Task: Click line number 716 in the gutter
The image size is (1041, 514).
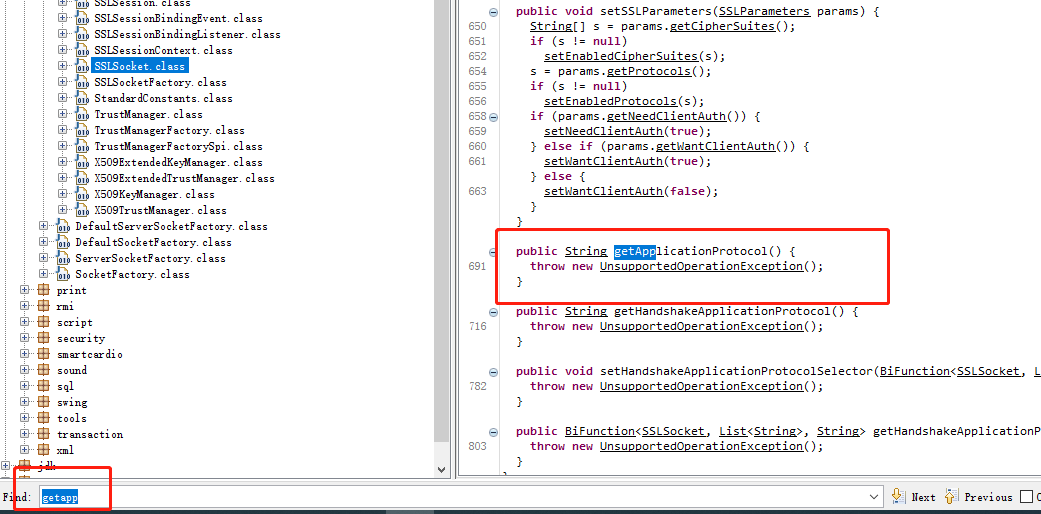Action: (477, 326)
